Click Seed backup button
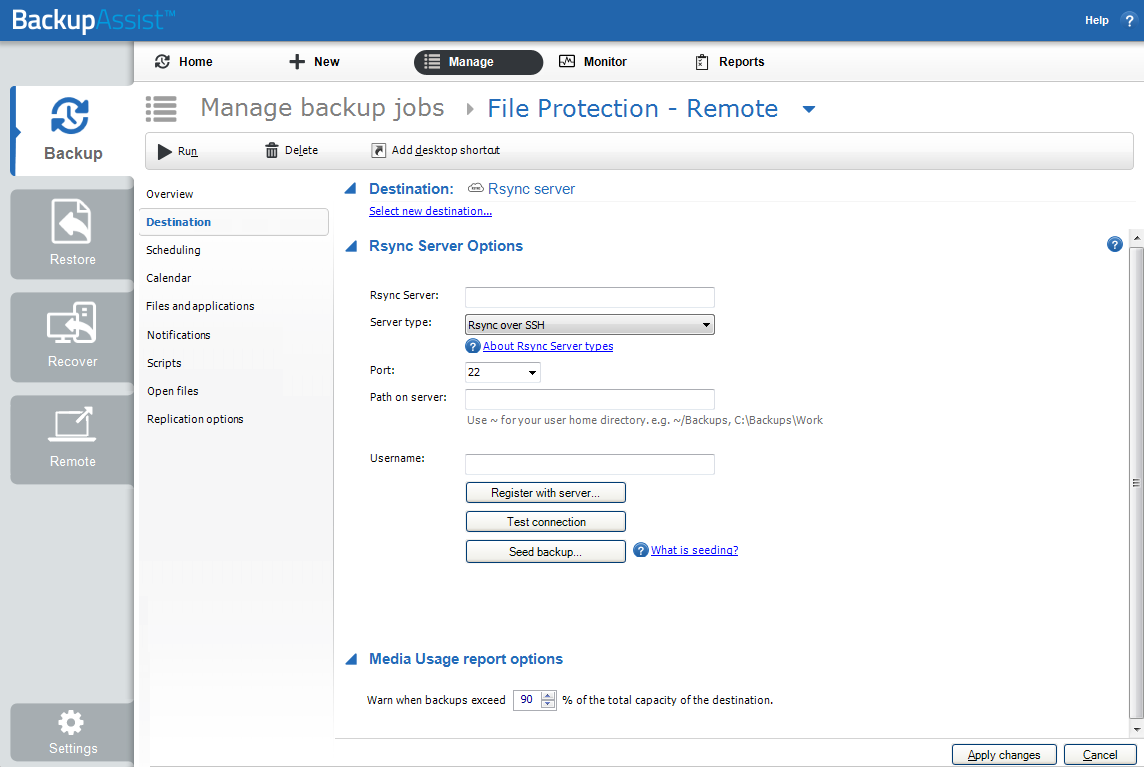This screenshot has height=769, width=1144. 546,552
